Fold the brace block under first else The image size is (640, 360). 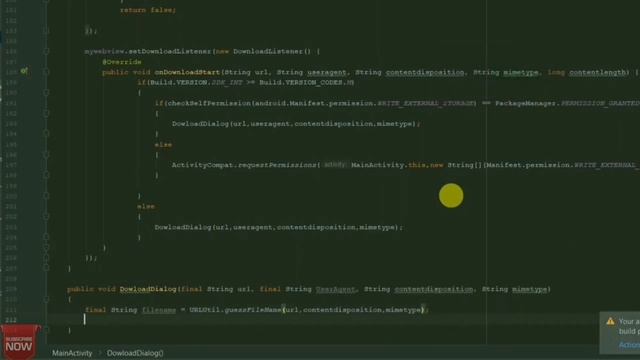click(x=46, y=155)
